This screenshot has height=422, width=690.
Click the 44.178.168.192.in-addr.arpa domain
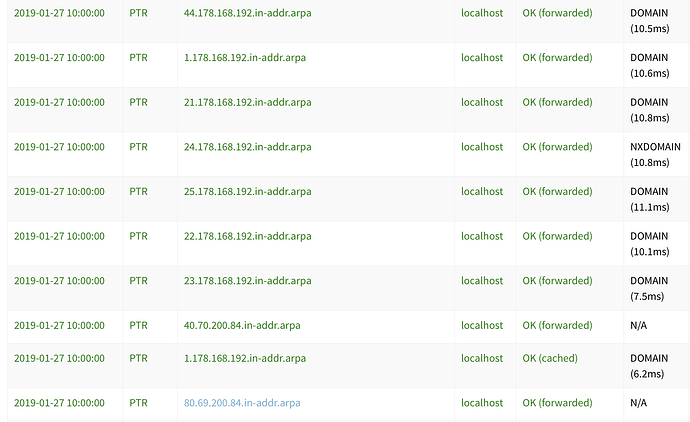pos(247,13)
